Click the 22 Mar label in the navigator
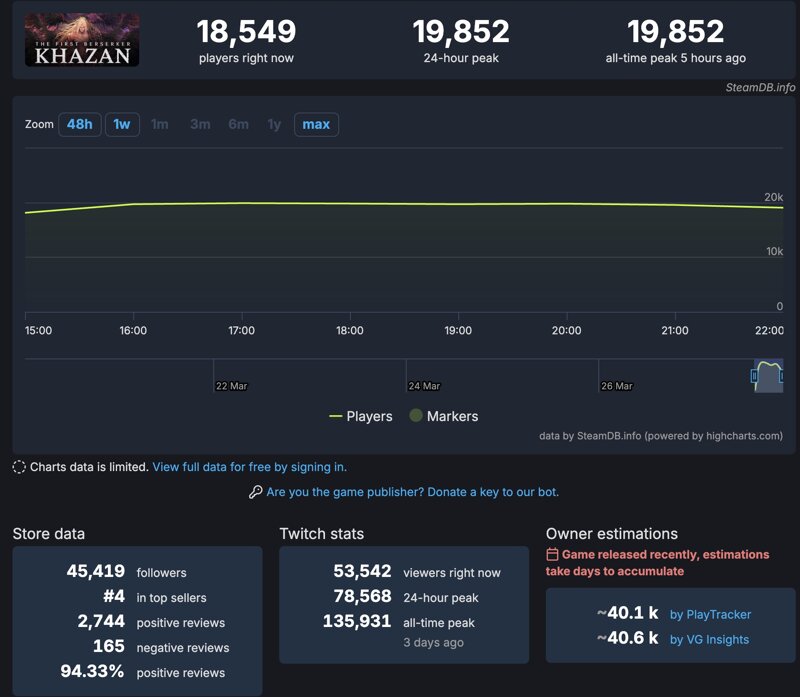This screenshot has width=800, height=697. pyautogui.click(x=232, y=386)
